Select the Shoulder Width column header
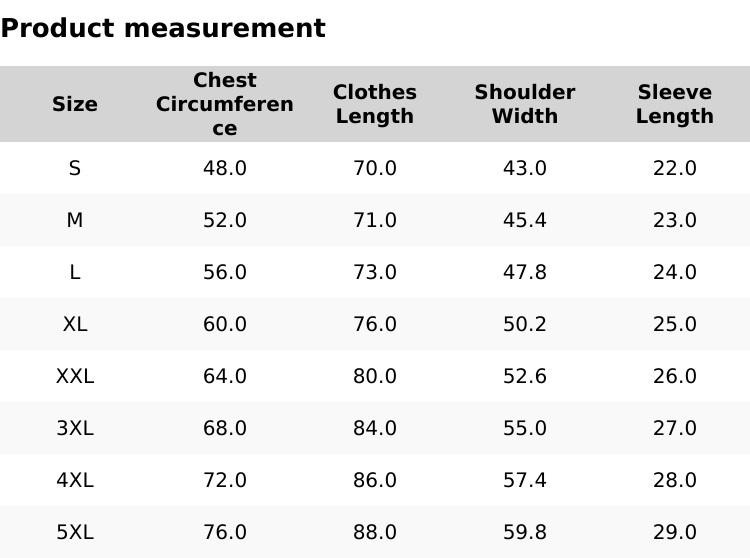The width and height of the screenshot is (750, 558). pos(525,104)
